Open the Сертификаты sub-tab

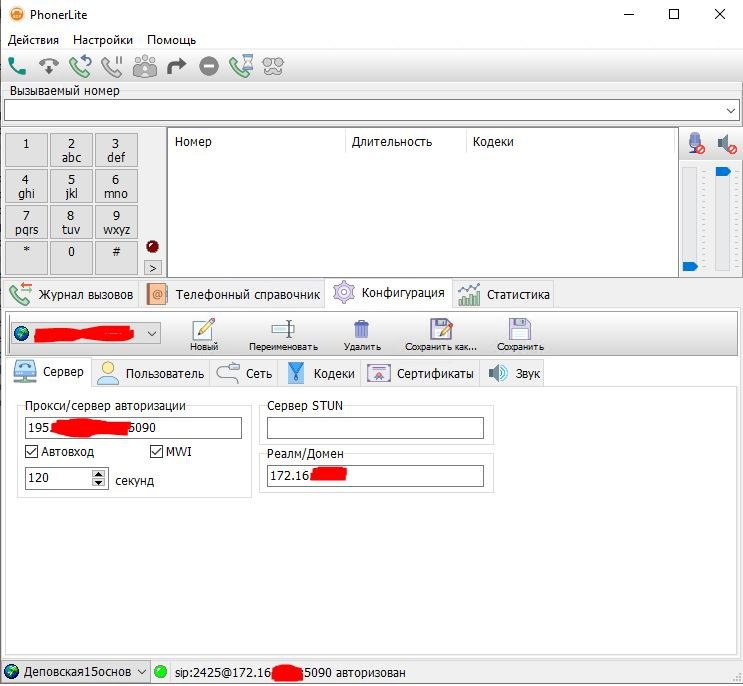(420, 373)
